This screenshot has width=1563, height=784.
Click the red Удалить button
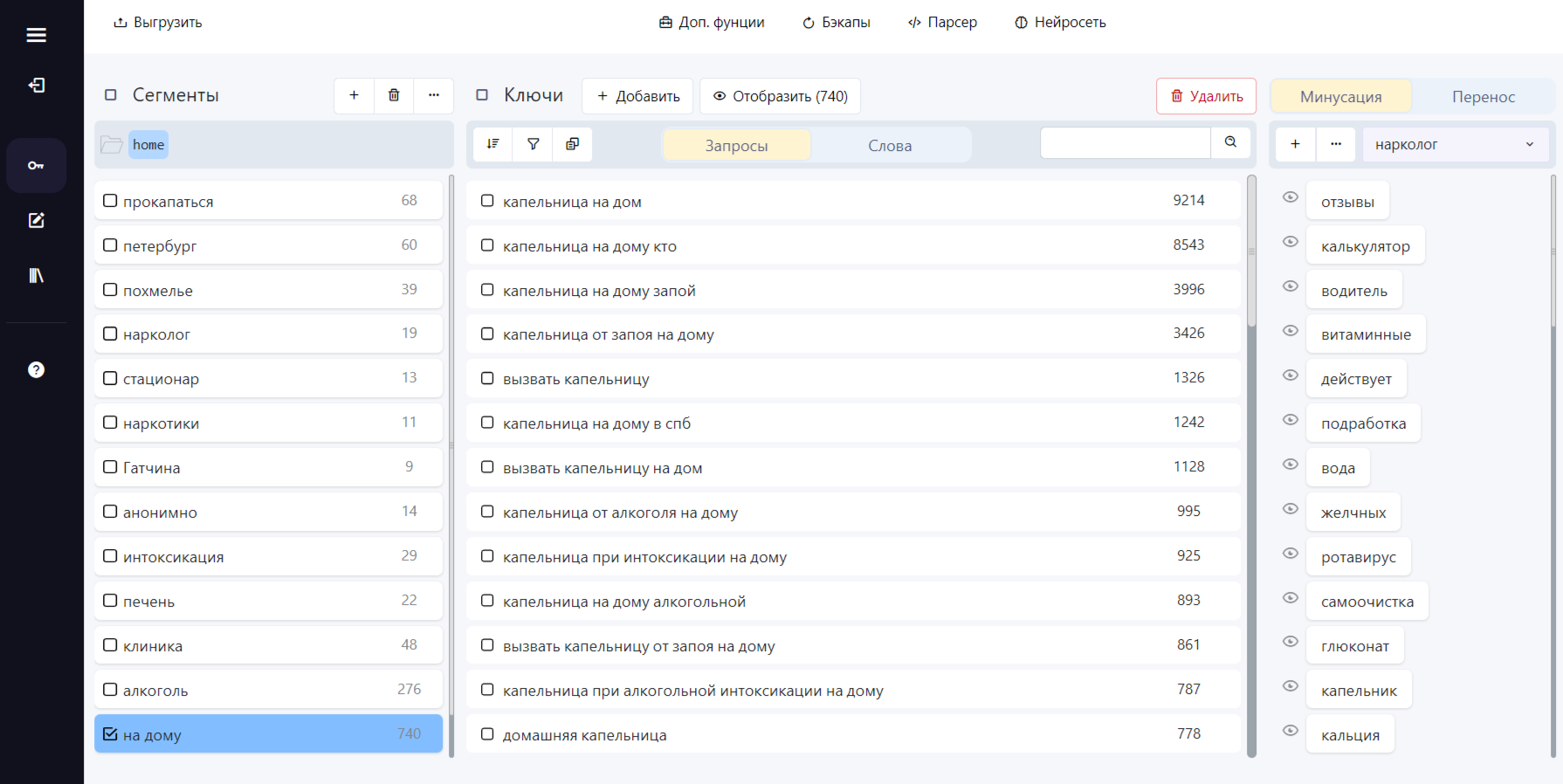point(1206,96)
